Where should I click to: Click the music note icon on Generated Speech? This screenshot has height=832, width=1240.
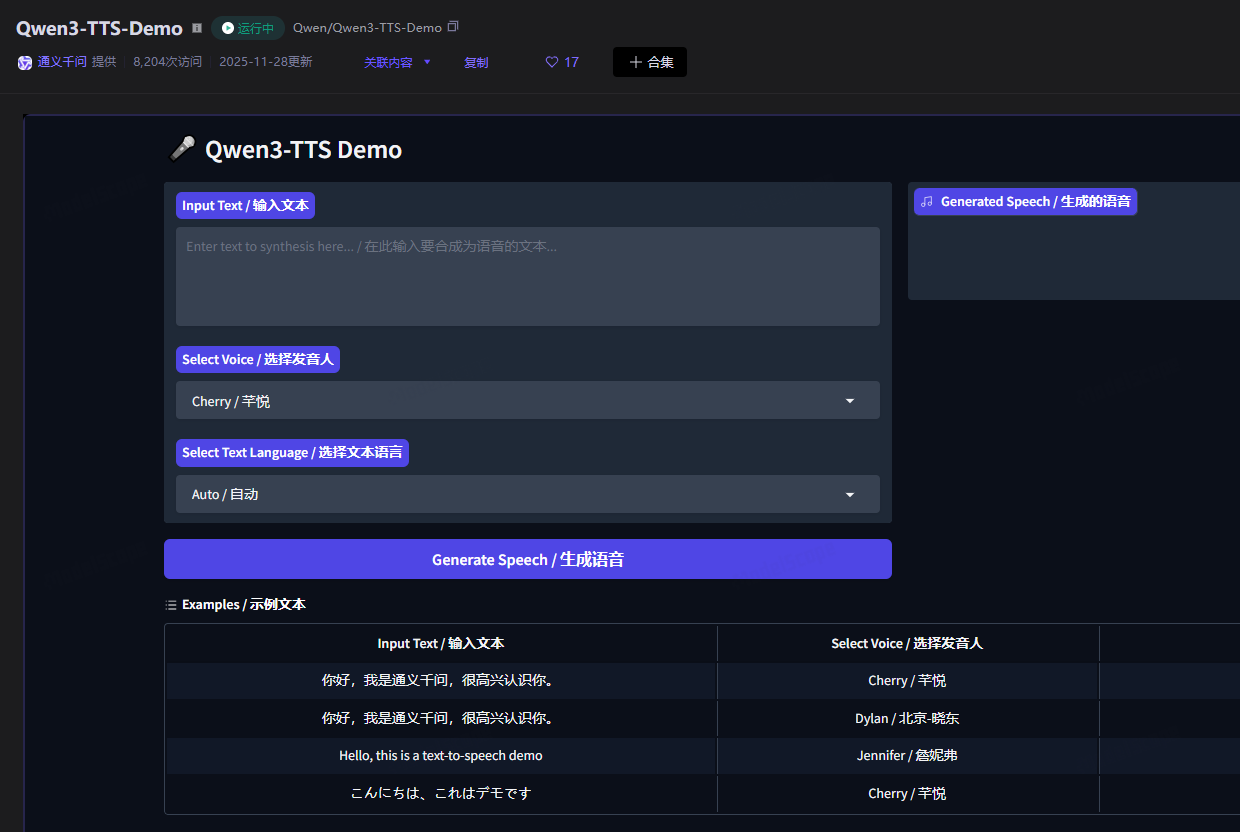pos(926,201)
